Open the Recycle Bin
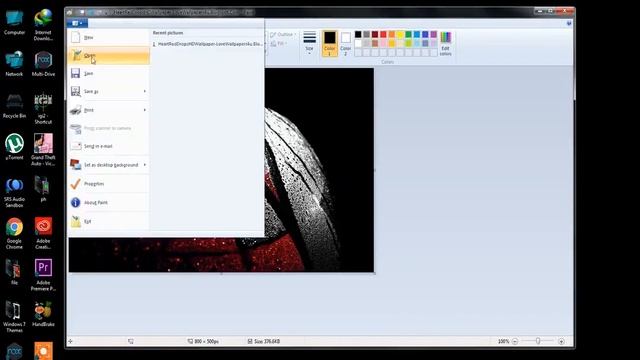The width and height of the screenshot is (640, 360). [14, 106]
